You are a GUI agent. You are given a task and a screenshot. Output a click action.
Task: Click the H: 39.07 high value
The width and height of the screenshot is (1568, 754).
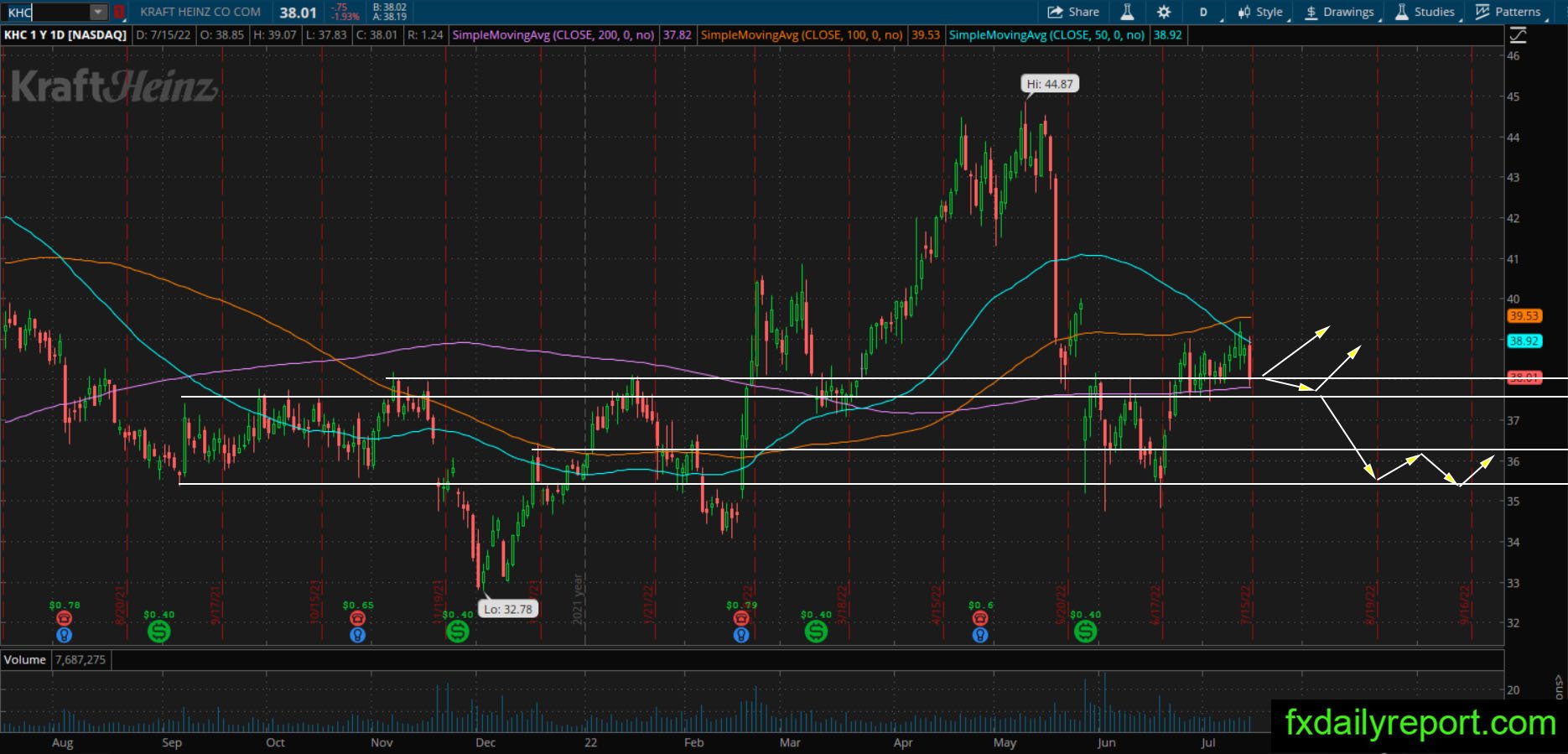click(274, 35)
